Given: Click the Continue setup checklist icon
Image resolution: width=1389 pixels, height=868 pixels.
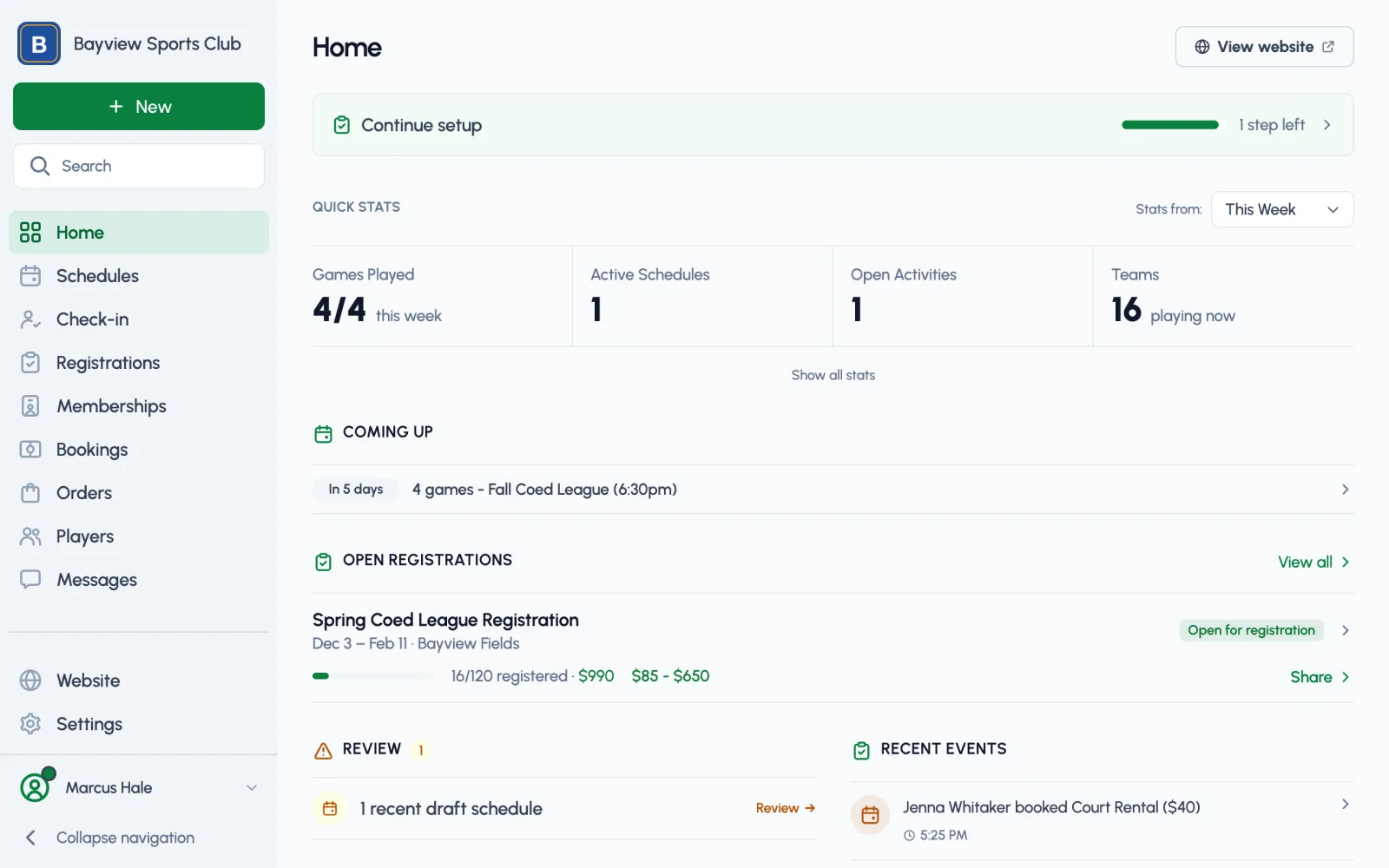Looking at the screenshot, I should [x=342, y=125].
